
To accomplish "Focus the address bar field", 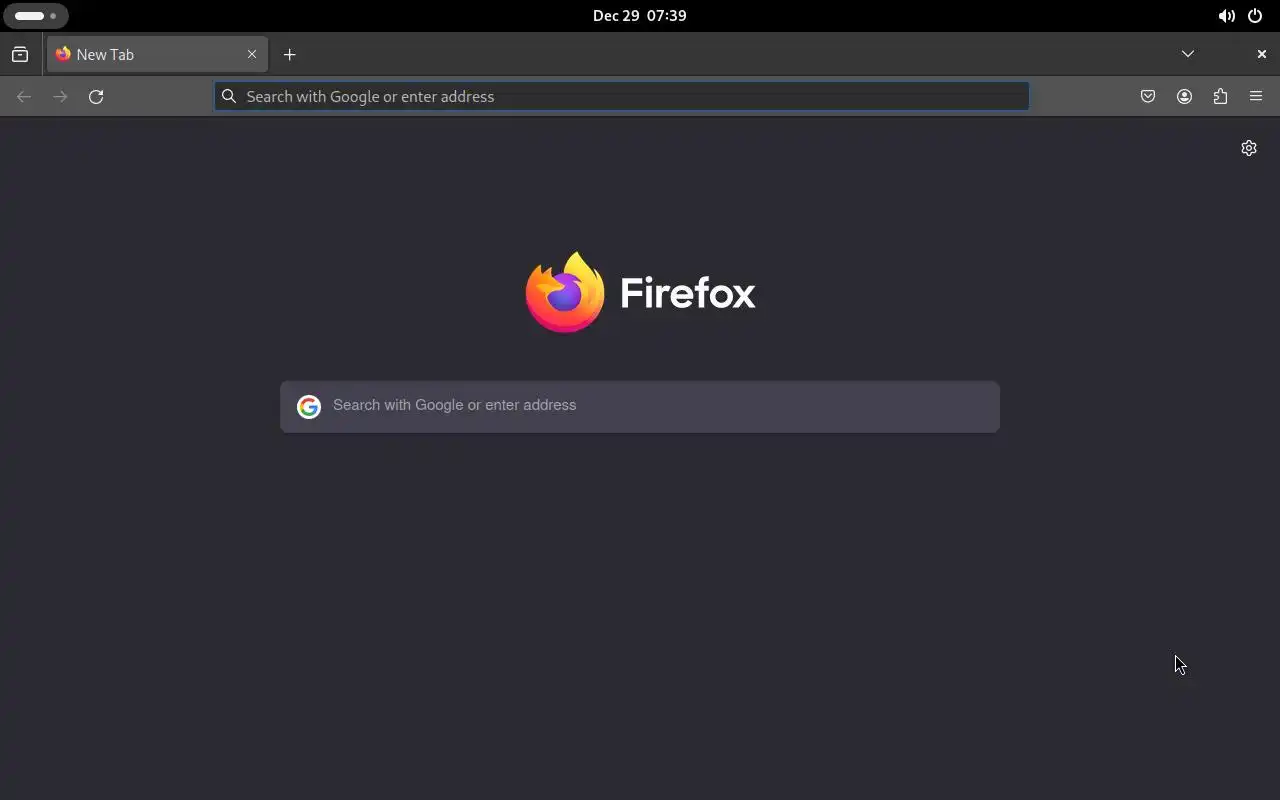I will (622, 96).
